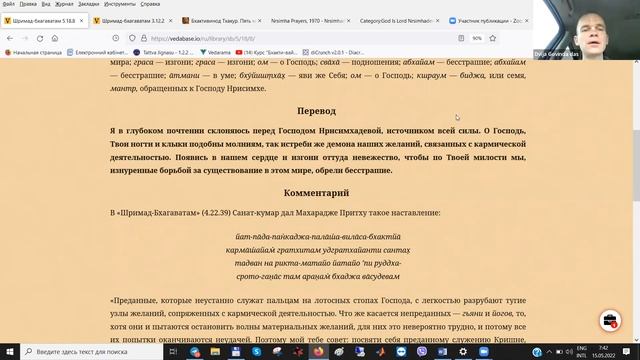This screenshot has width=640, height=360.
Task: Open Viber from the taskbar
Action: tap(422, 351)
